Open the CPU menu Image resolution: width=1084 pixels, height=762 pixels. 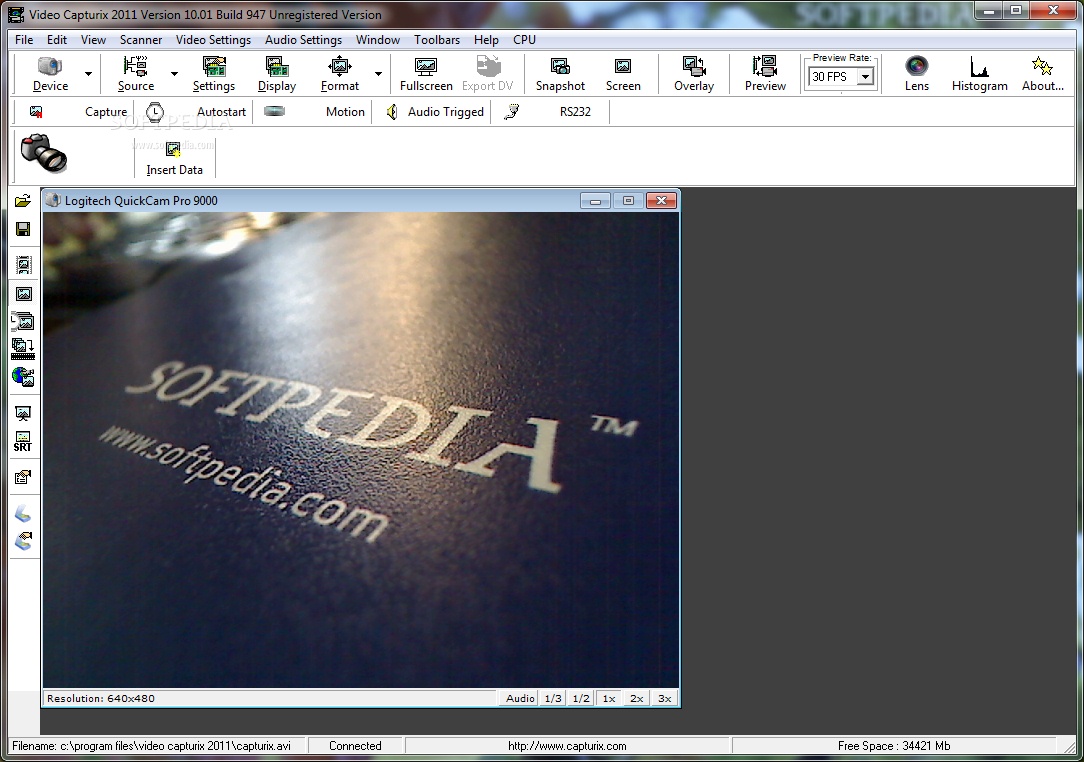pos(524,39)
